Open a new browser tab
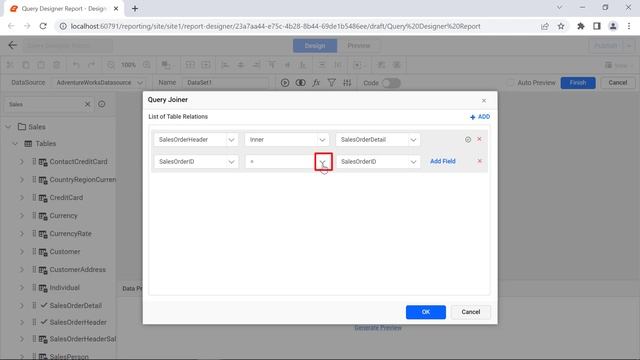The width and height of the screenshot is (640, 360). coord(135,8)
